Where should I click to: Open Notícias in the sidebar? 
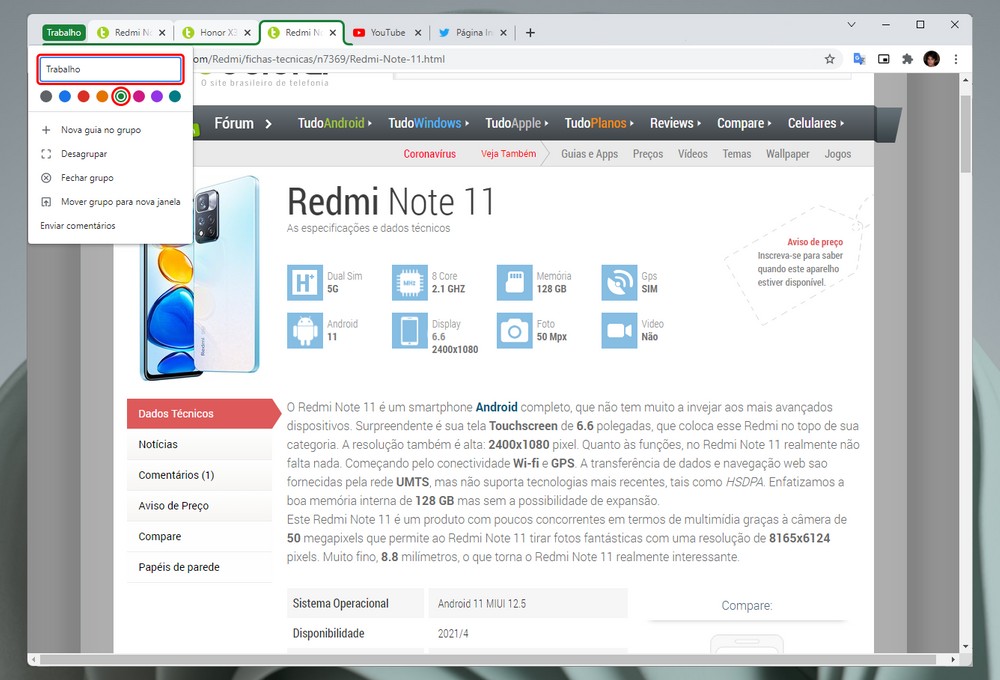(x=200, y=444)
